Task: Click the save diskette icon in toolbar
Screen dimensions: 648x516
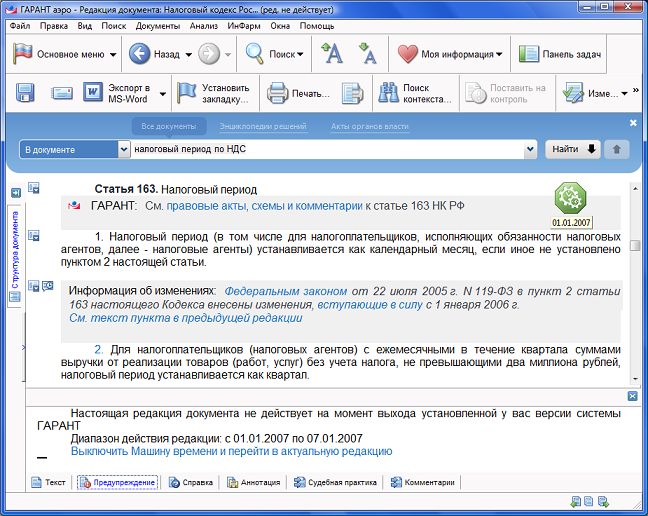Action: [26, 94]
